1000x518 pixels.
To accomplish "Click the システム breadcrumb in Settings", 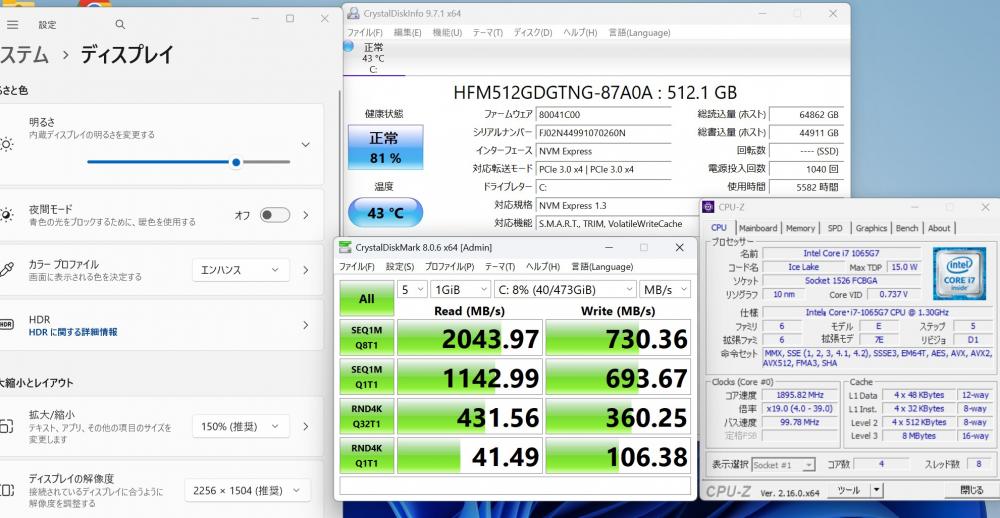I will tap(24, 55).
